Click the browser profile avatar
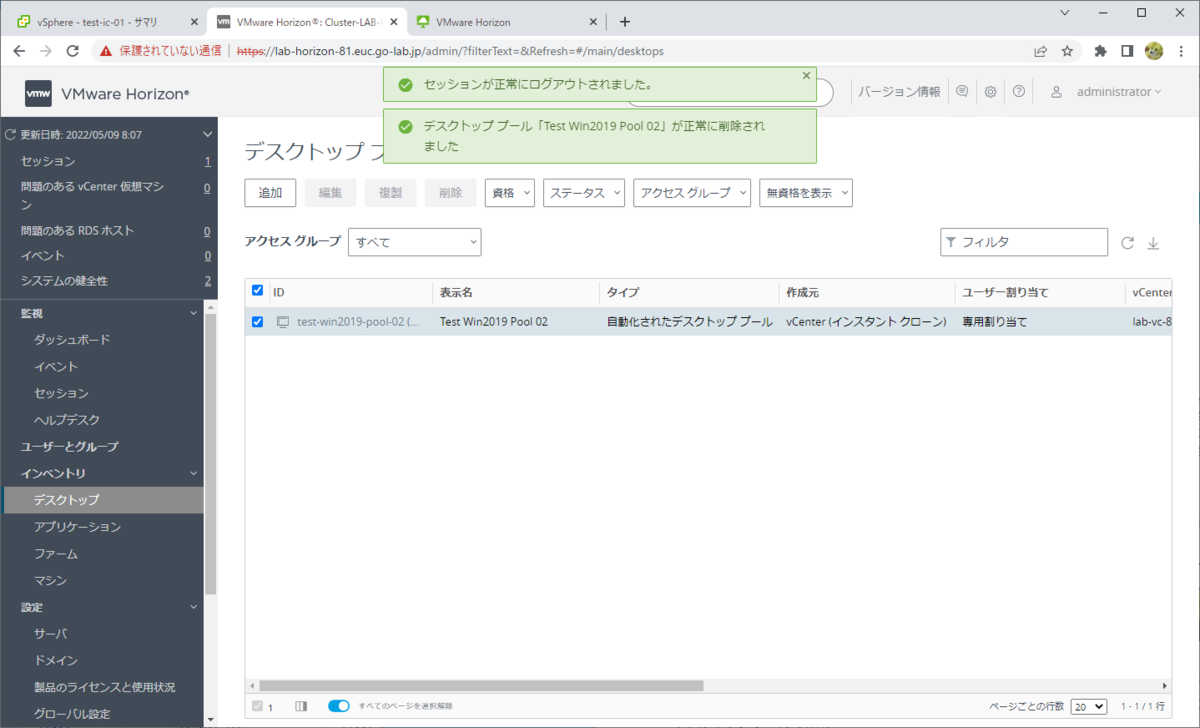 pos(1154,51)
